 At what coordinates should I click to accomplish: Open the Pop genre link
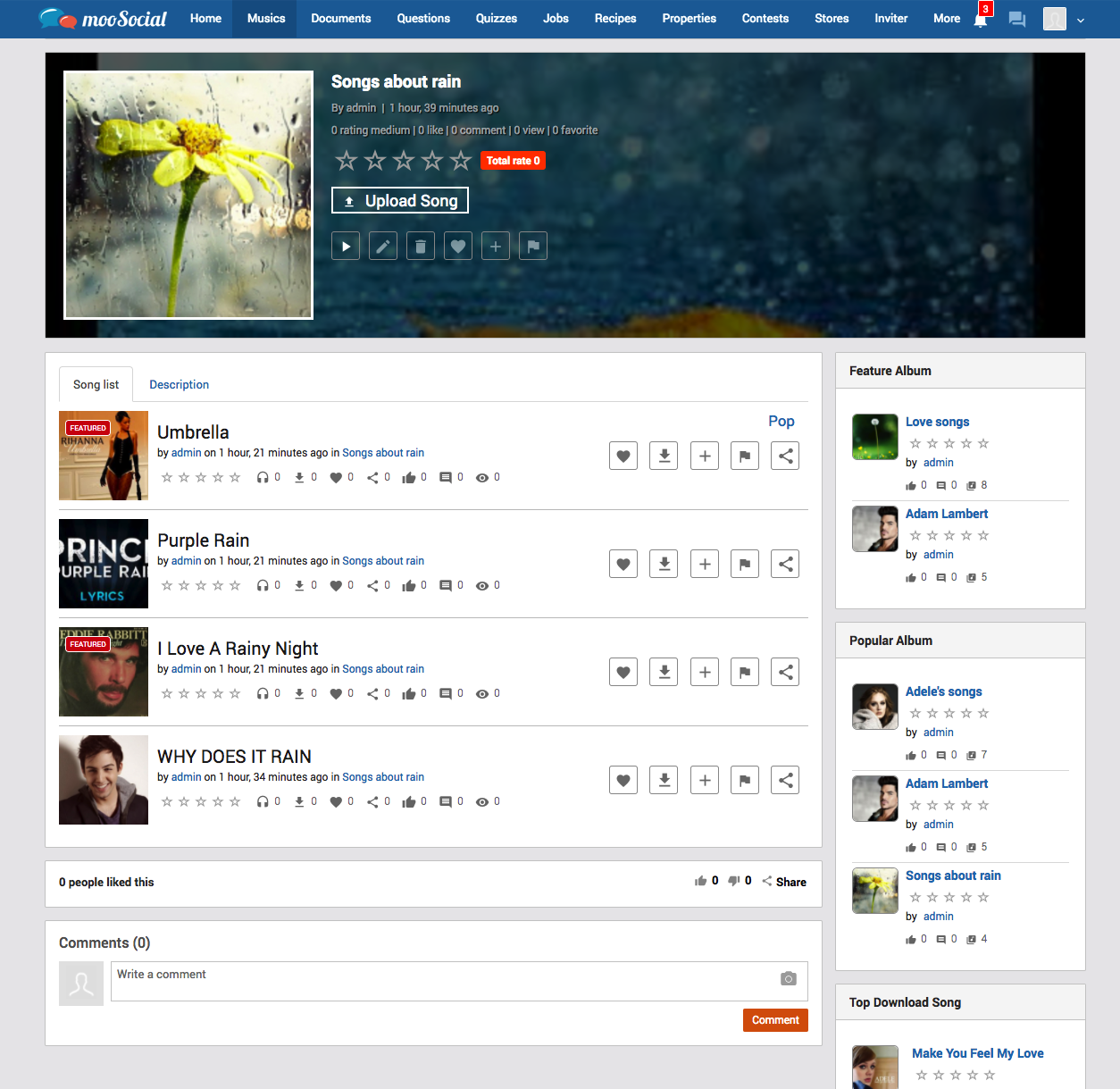click(781, 421)
